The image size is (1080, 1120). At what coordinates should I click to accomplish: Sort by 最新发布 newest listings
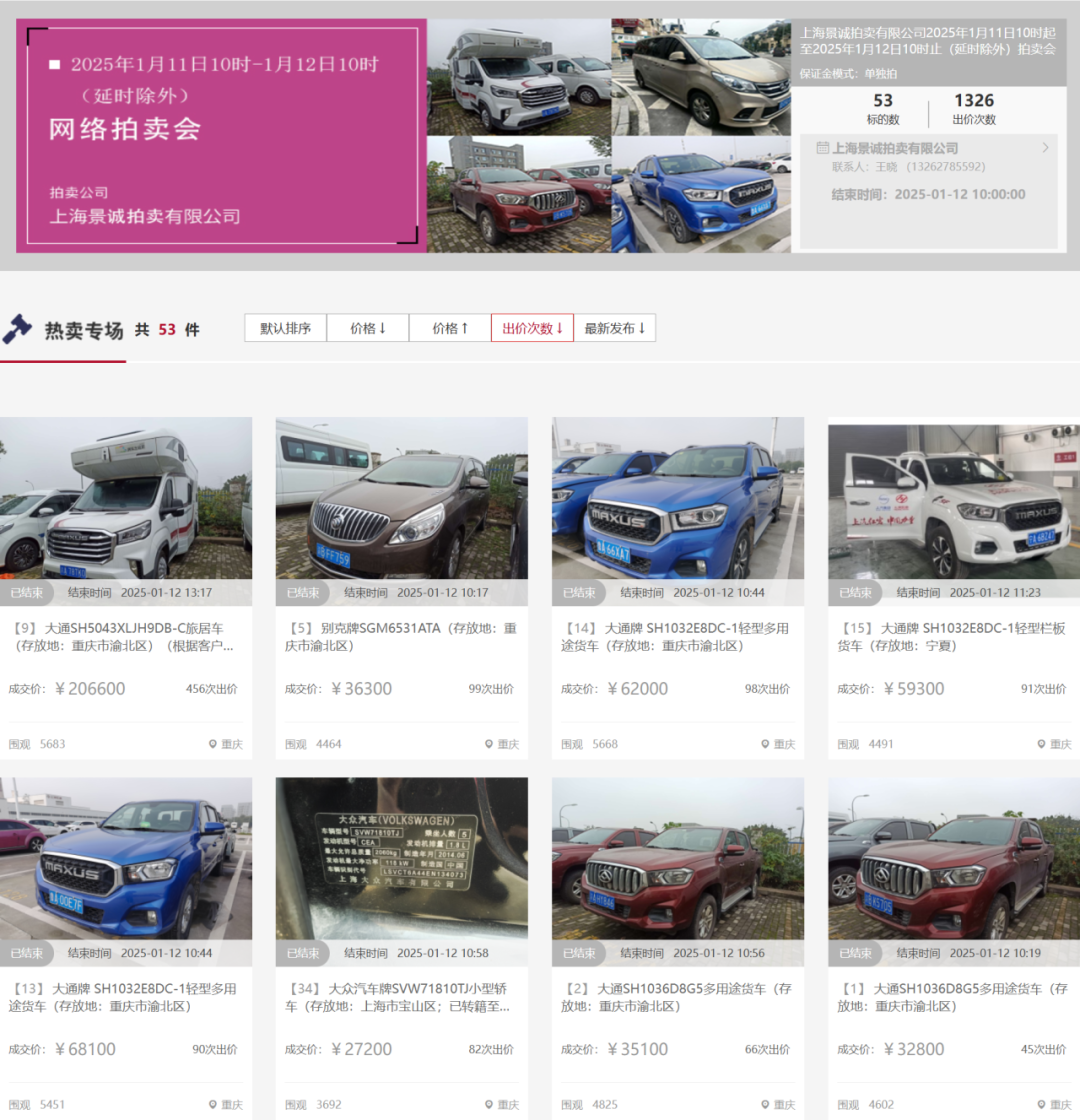(x=614, y=328)
